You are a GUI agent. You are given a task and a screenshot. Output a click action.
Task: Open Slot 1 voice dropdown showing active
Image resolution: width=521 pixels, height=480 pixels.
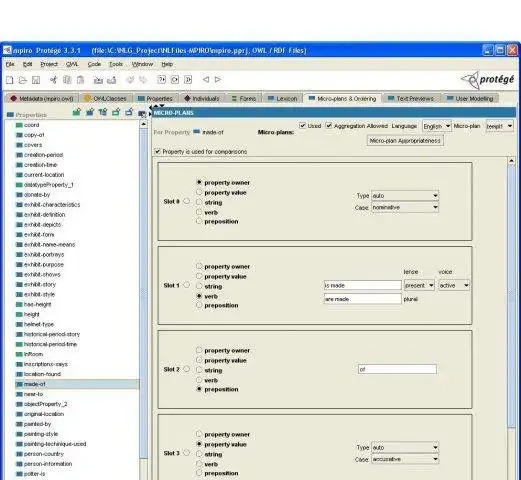click(x=454, y=285)
